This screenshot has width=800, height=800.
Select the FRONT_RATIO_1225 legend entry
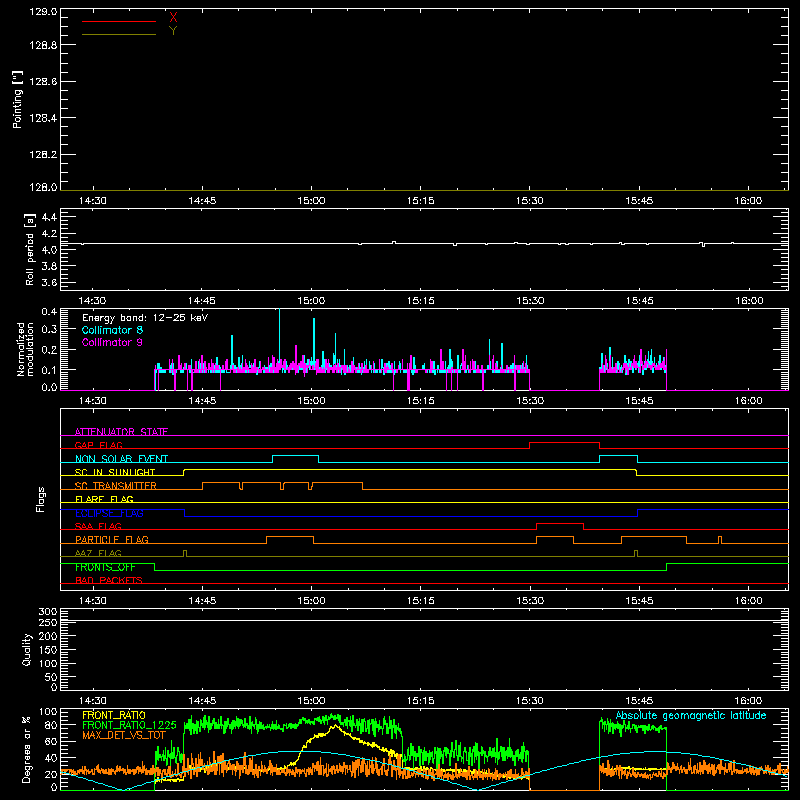click(129, 725)
